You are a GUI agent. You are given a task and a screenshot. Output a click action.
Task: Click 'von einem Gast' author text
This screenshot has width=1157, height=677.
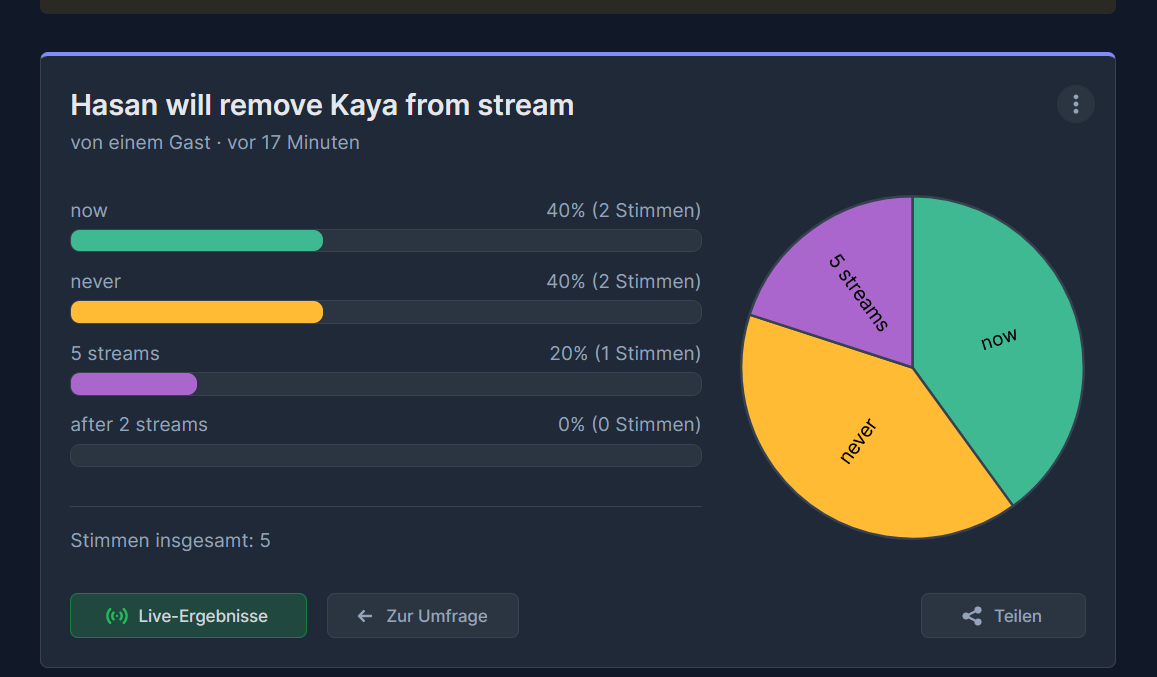[140, 142]
